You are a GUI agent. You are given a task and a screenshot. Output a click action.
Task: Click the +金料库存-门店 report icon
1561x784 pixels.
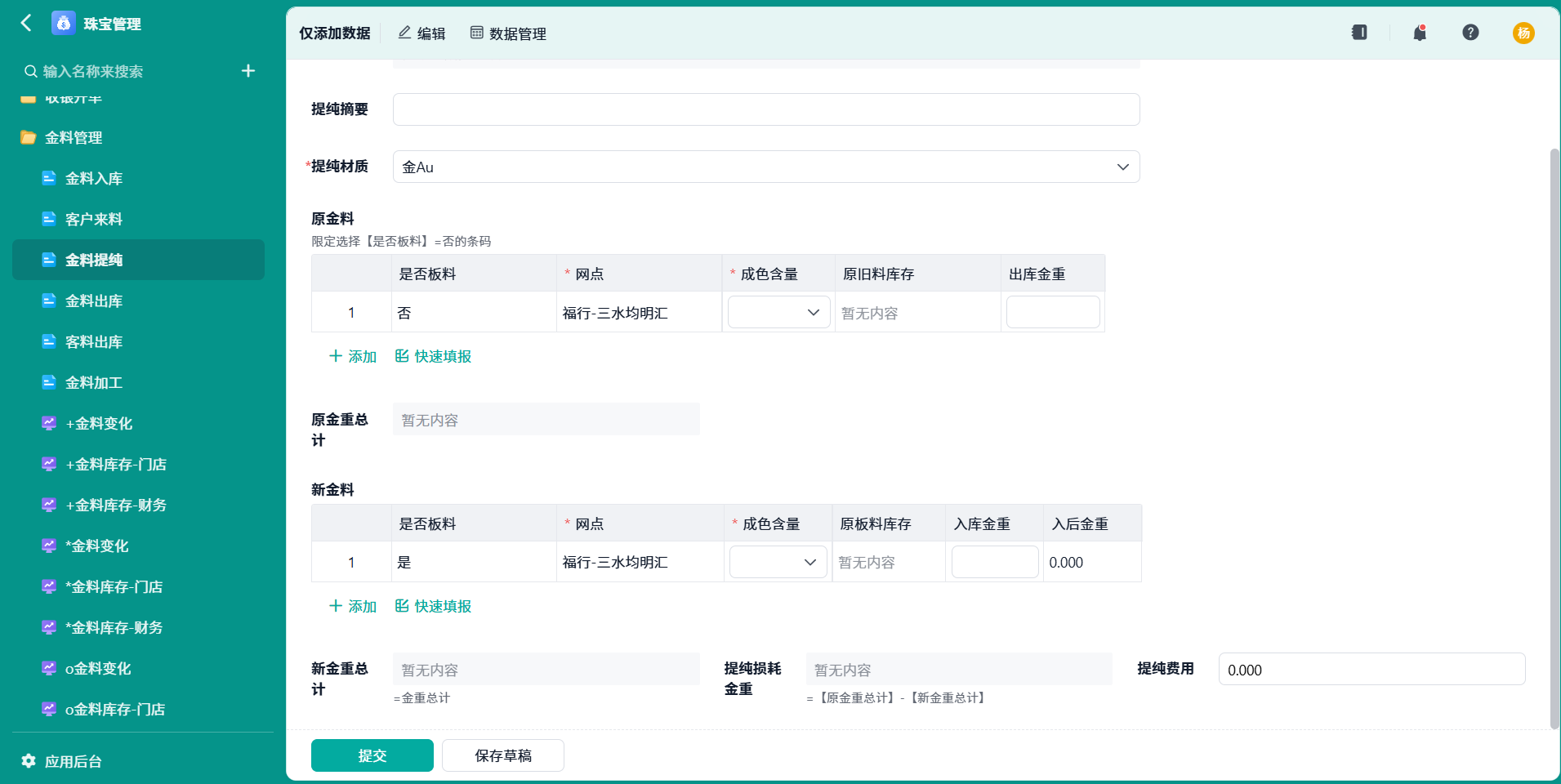(x=49, y=464)
